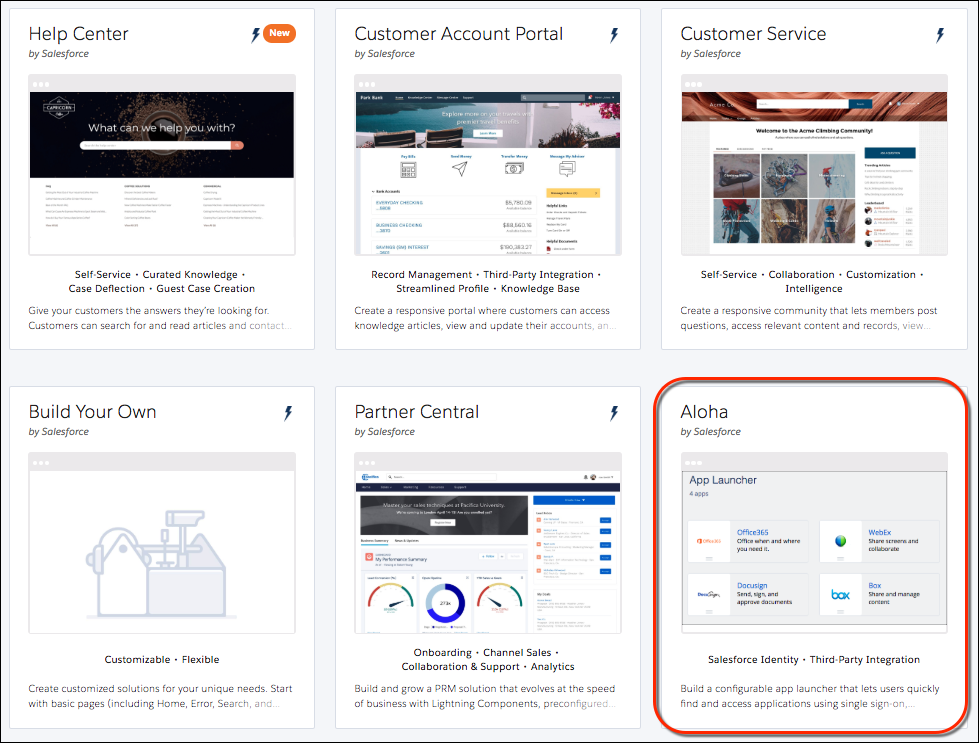Image resolution: width=979 pixels, height=743 pixels.
Task: Click the lightning bolt on Customer Service card
Action: pos(940,35)
